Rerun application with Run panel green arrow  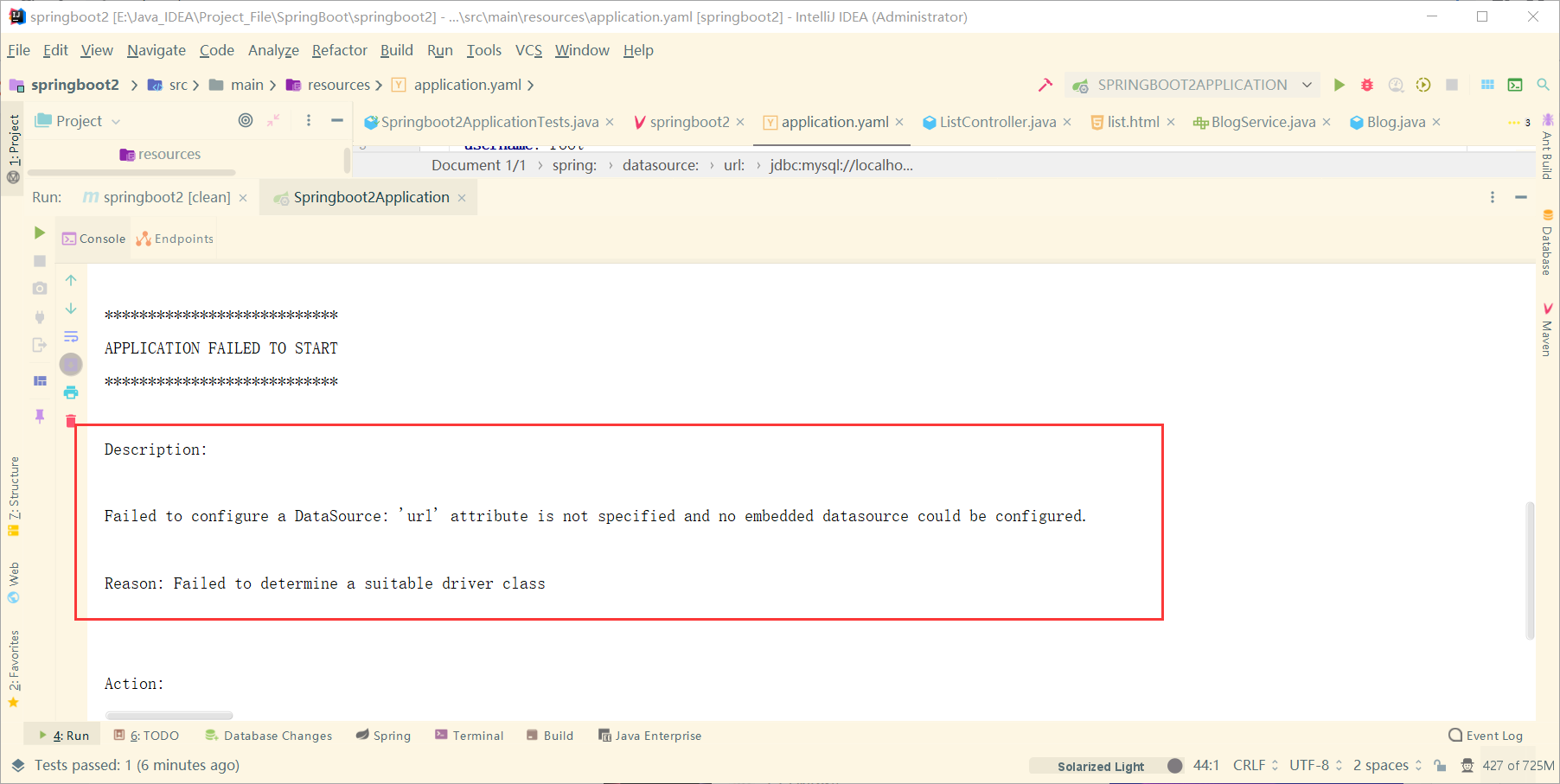coord(39,233)
